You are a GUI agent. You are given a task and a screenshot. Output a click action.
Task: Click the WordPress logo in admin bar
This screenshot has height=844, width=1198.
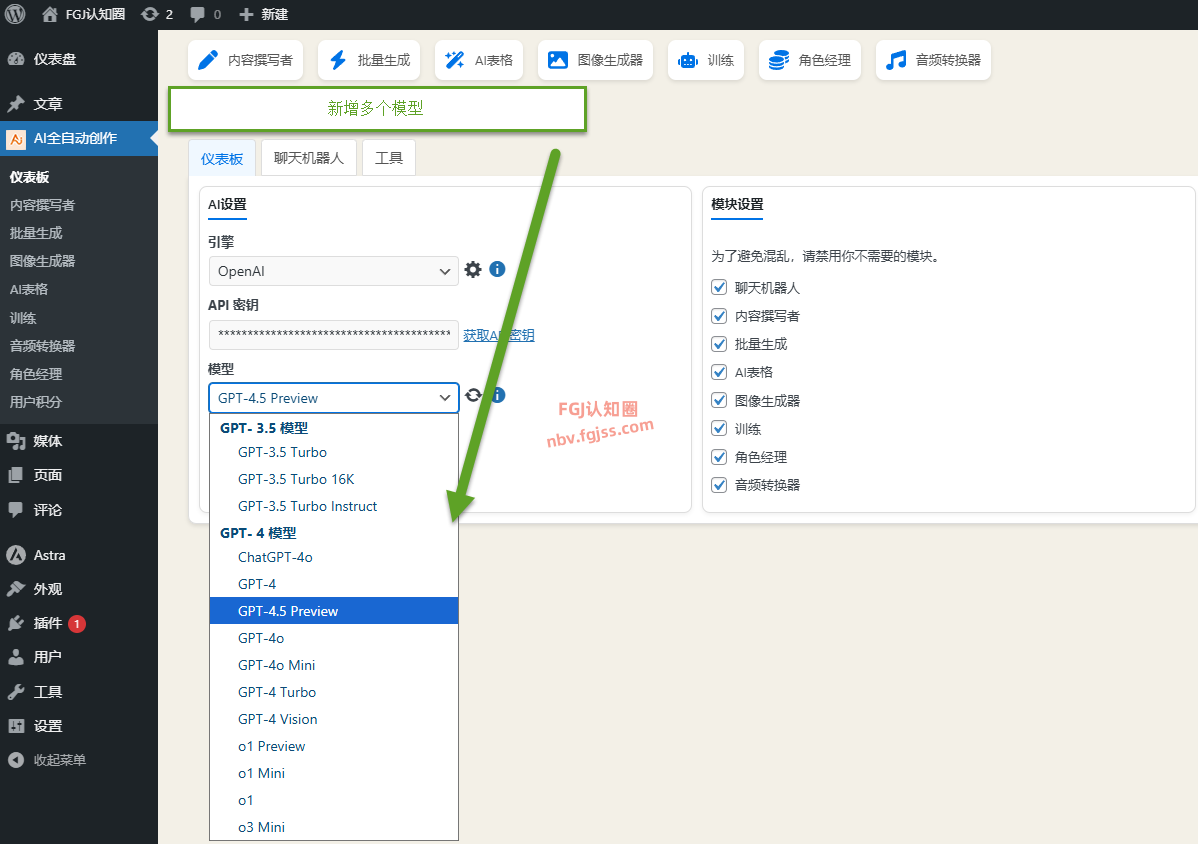pyautogui.click(x=15, y=14)
